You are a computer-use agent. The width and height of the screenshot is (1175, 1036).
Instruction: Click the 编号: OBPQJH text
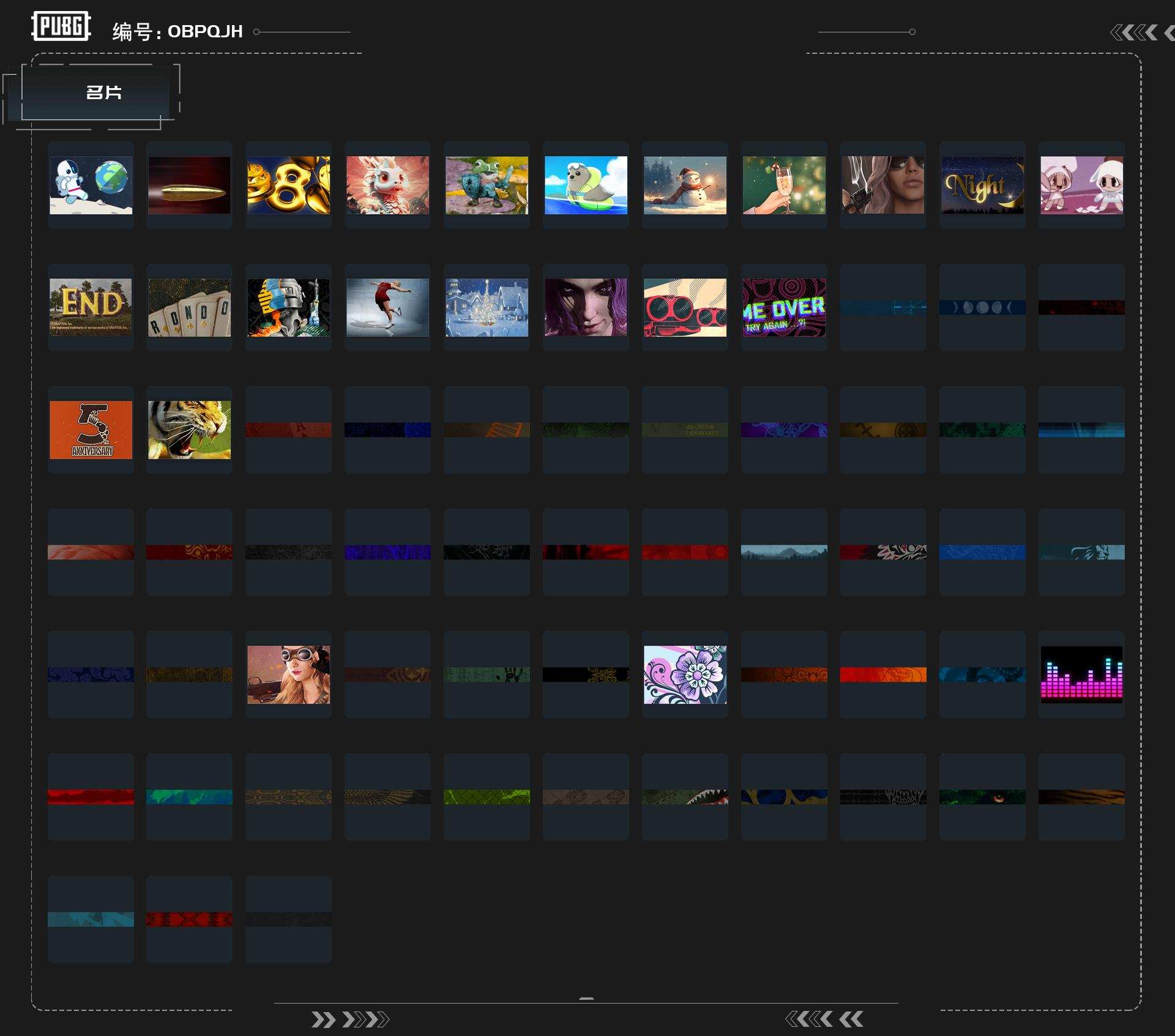[x=177, y=31]
